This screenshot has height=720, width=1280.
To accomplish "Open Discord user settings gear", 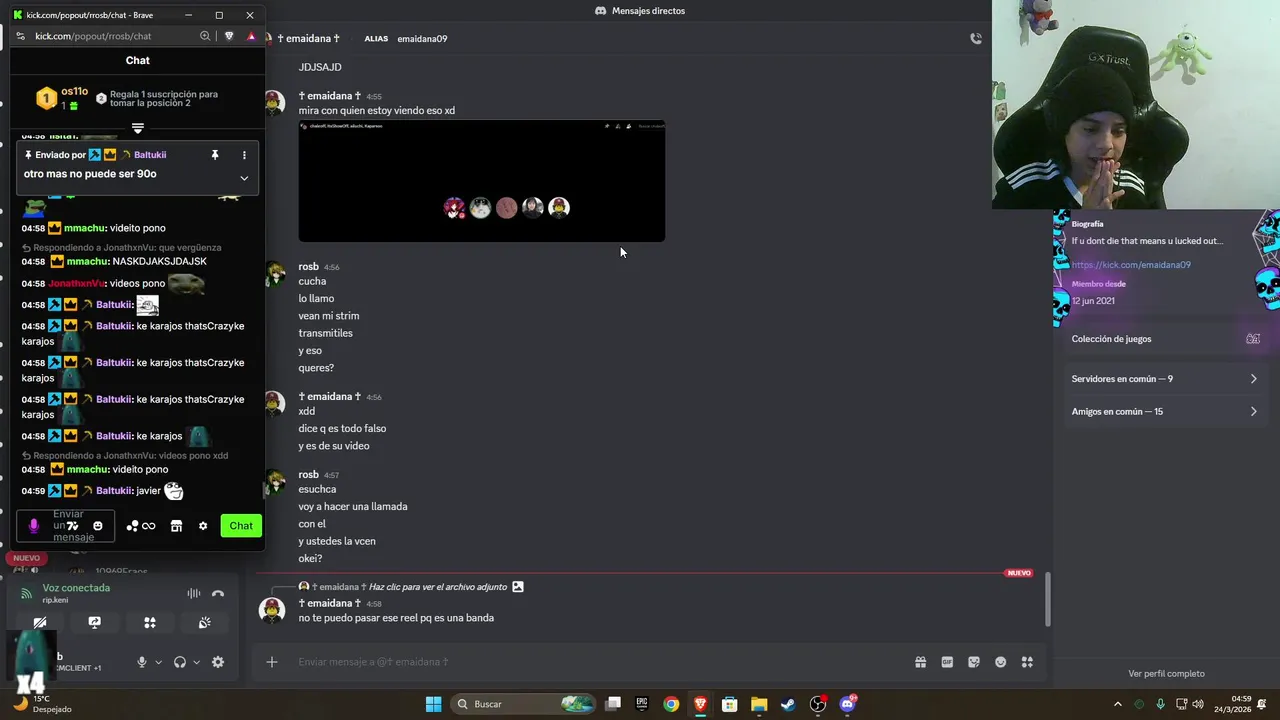I will pos(218,662).
